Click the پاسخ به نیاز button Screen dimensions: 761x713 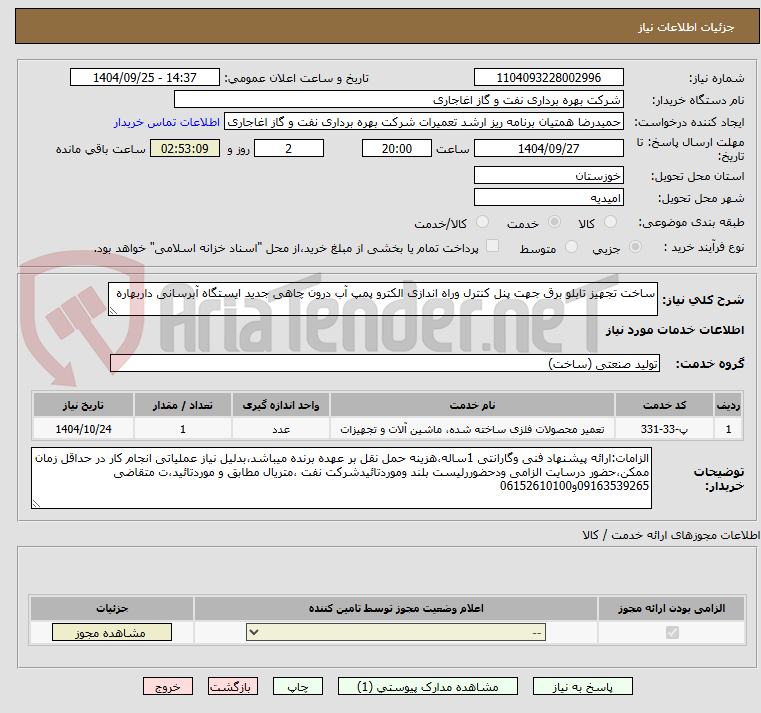click(582, 686)
